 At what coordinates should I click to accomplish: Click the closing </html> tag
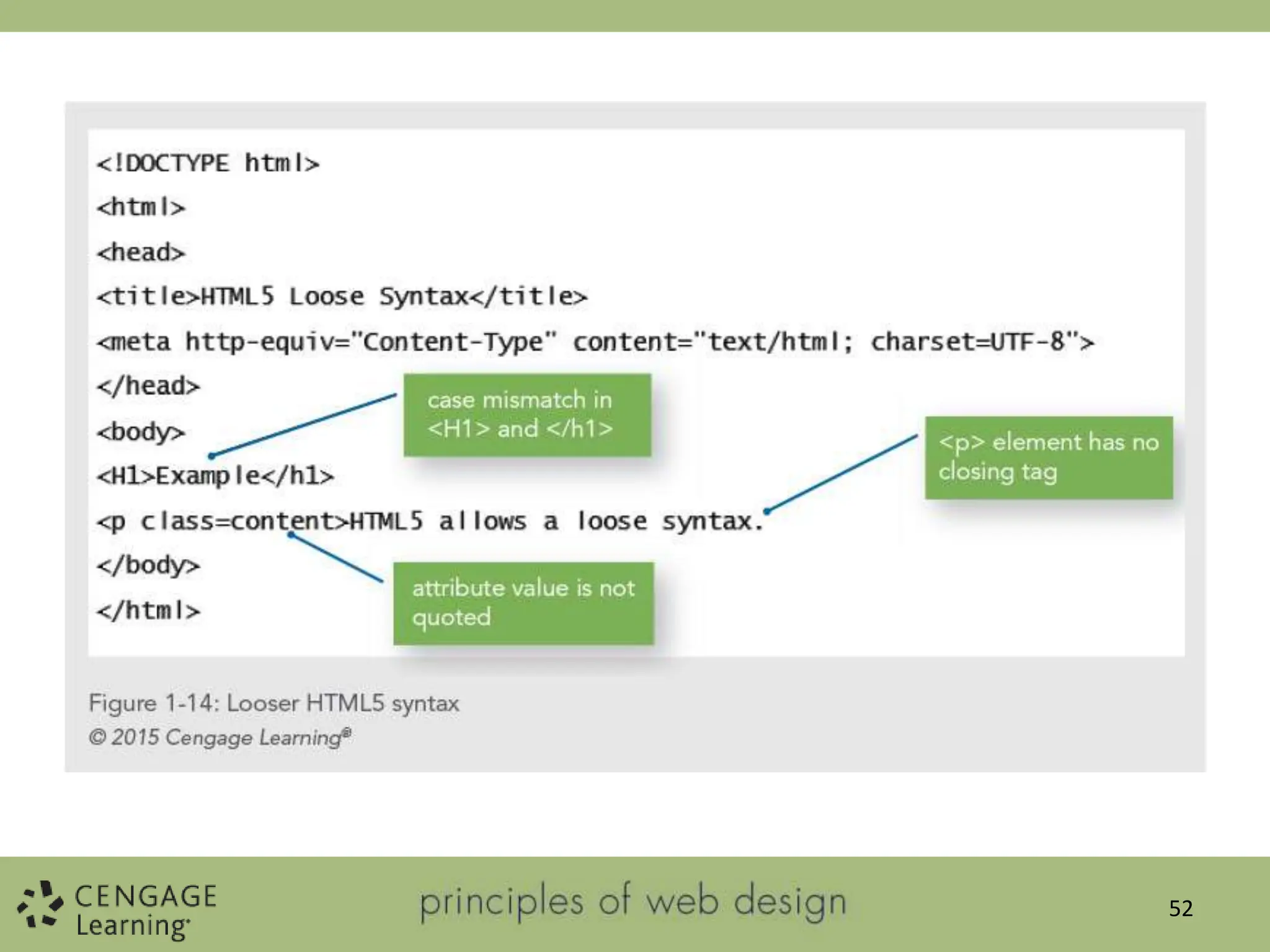[148, 610]
